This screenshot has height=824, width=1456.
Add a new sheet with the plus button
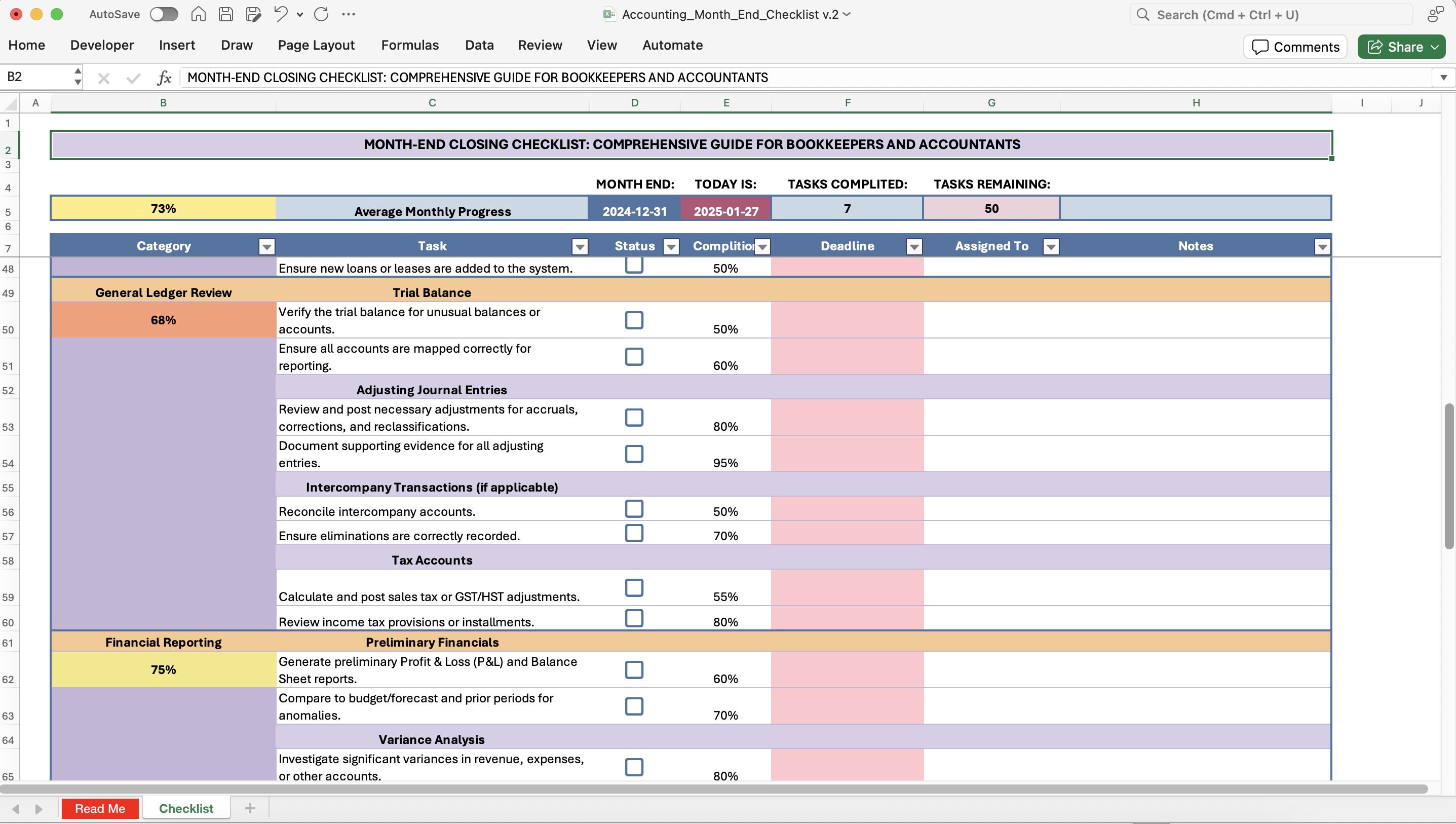pyautogui.click(x=249, y=808)
